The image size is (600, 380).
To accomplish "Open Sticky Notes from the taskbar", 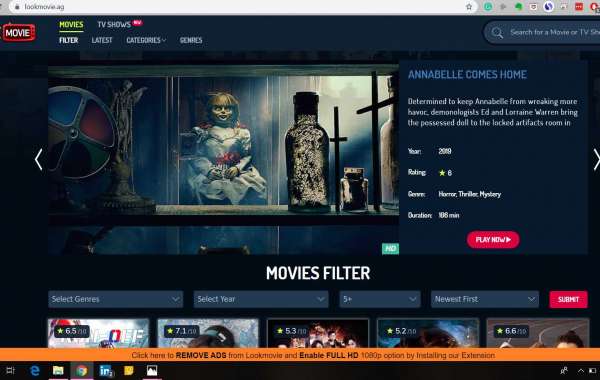I will tap(129, 370).
